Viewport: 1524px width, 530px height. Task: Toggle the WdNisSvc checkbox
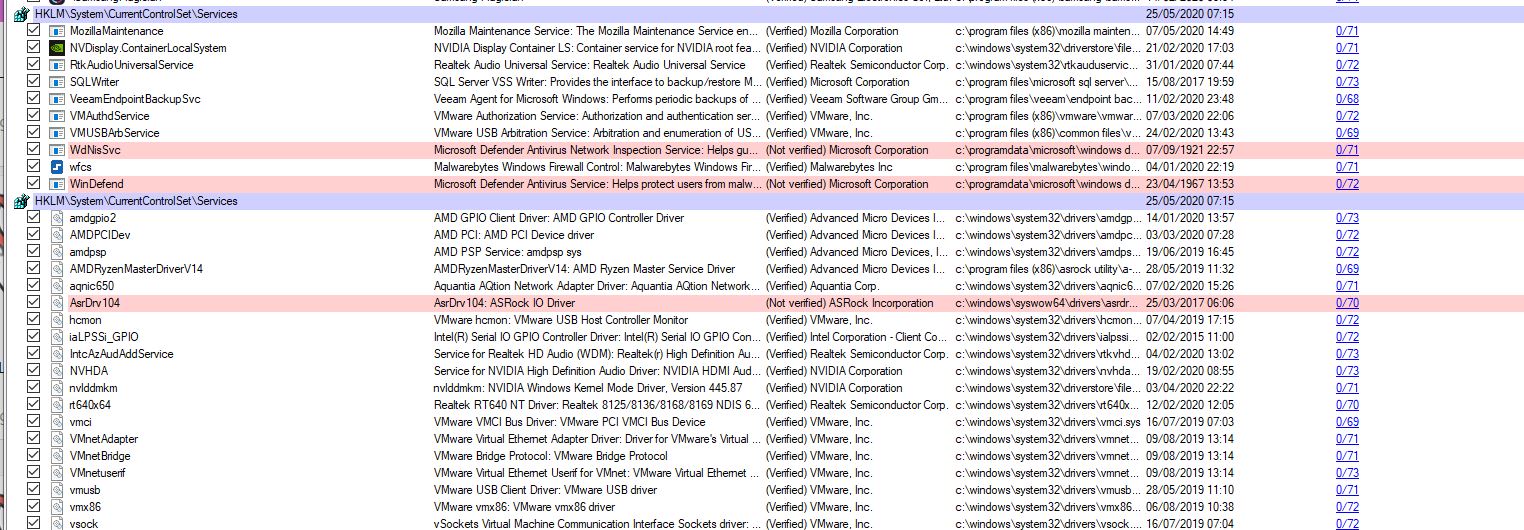point(33,150)
